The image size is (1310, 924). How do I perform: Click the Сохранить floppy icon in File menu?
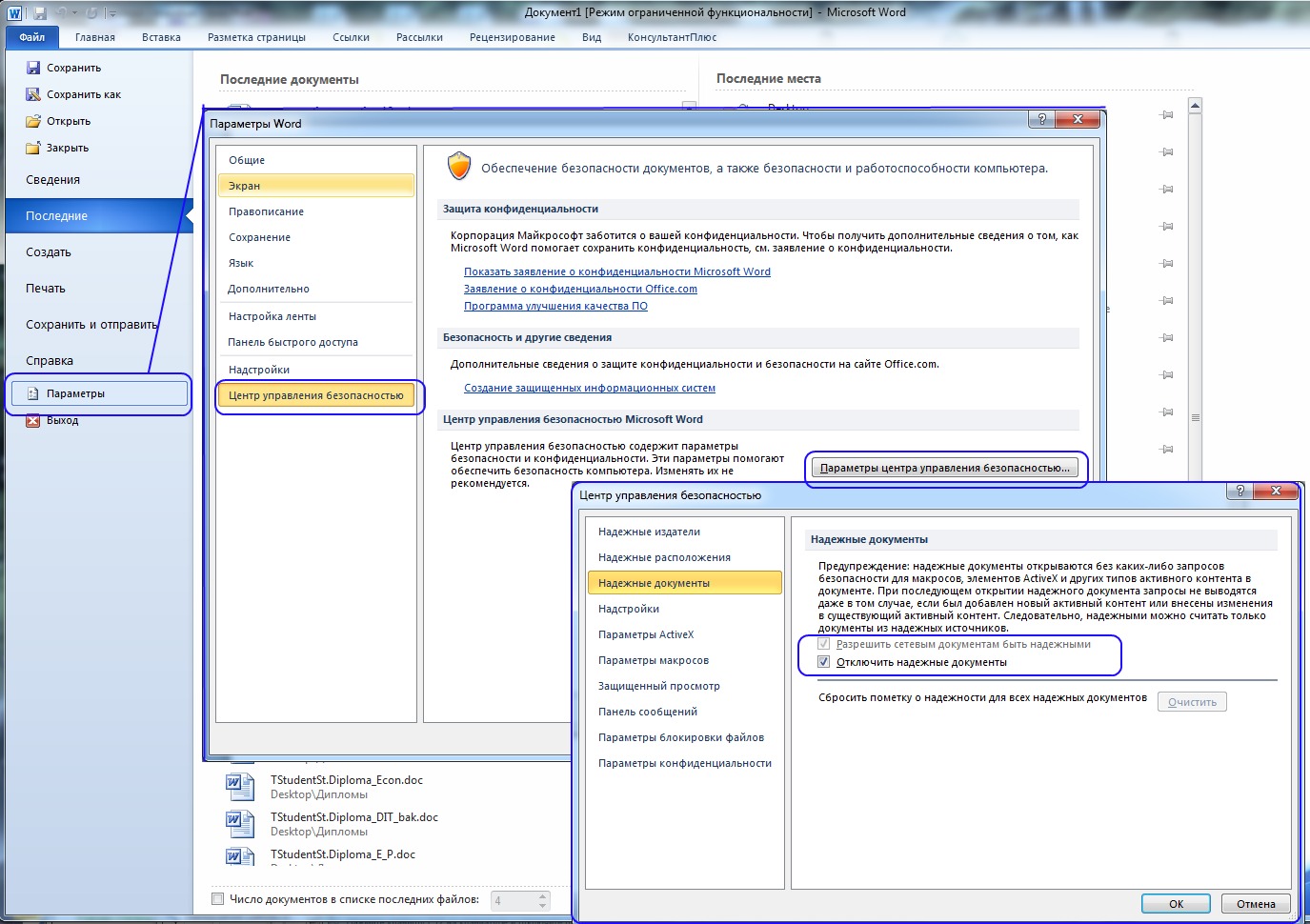coord(33,68)
